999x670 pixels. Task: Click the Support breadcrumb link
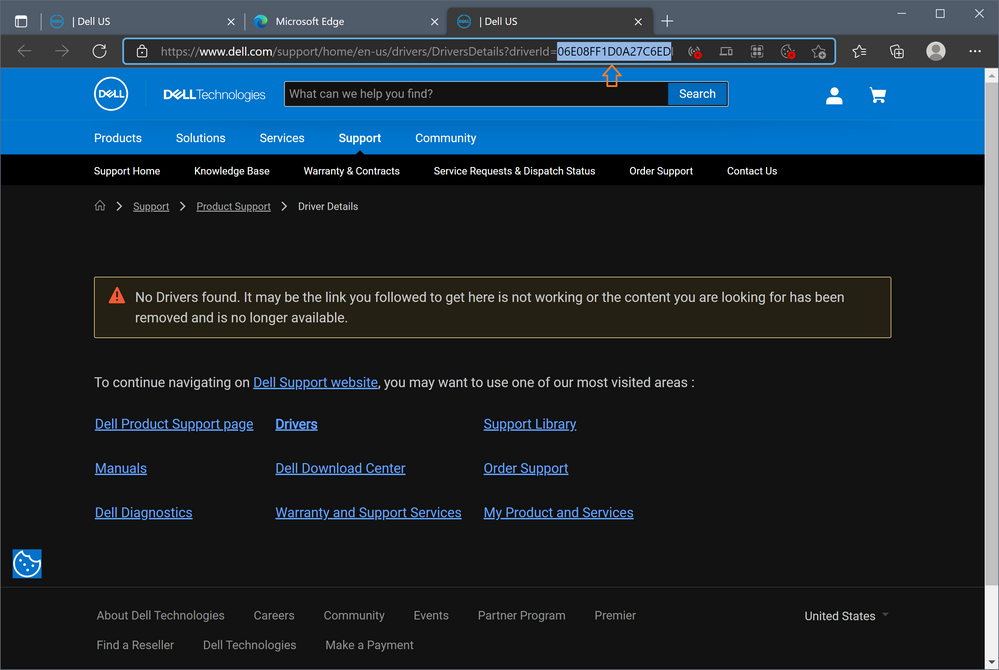151,206
